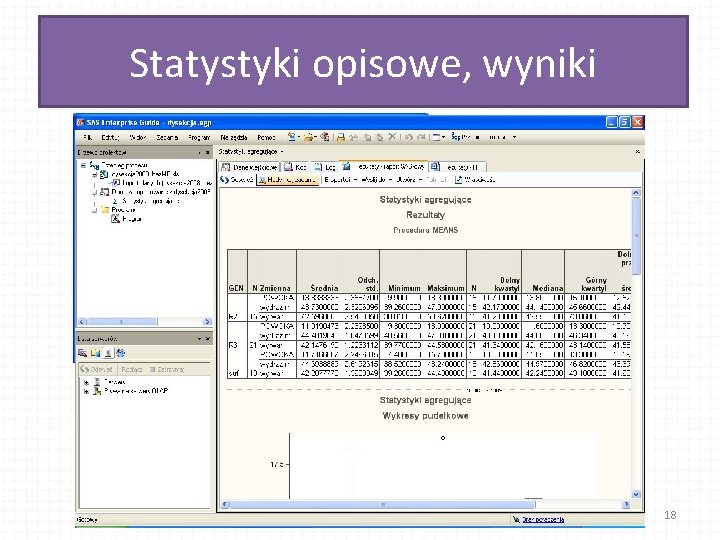Click the Wykresy pudełkowe heading
The image size is (720, 540).
click(425, 416)
